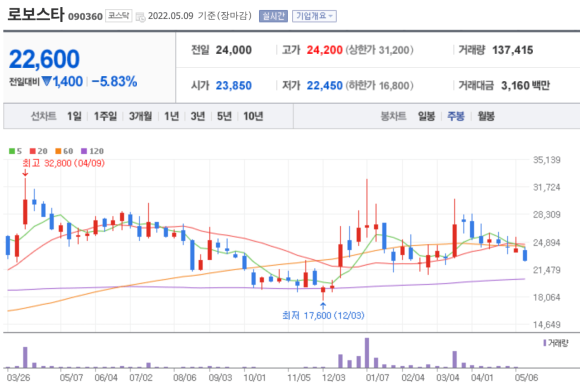Click the 14,649 price axis label
Image resolution: width=580 pixels, height=390 pixels.
(547, 325)
